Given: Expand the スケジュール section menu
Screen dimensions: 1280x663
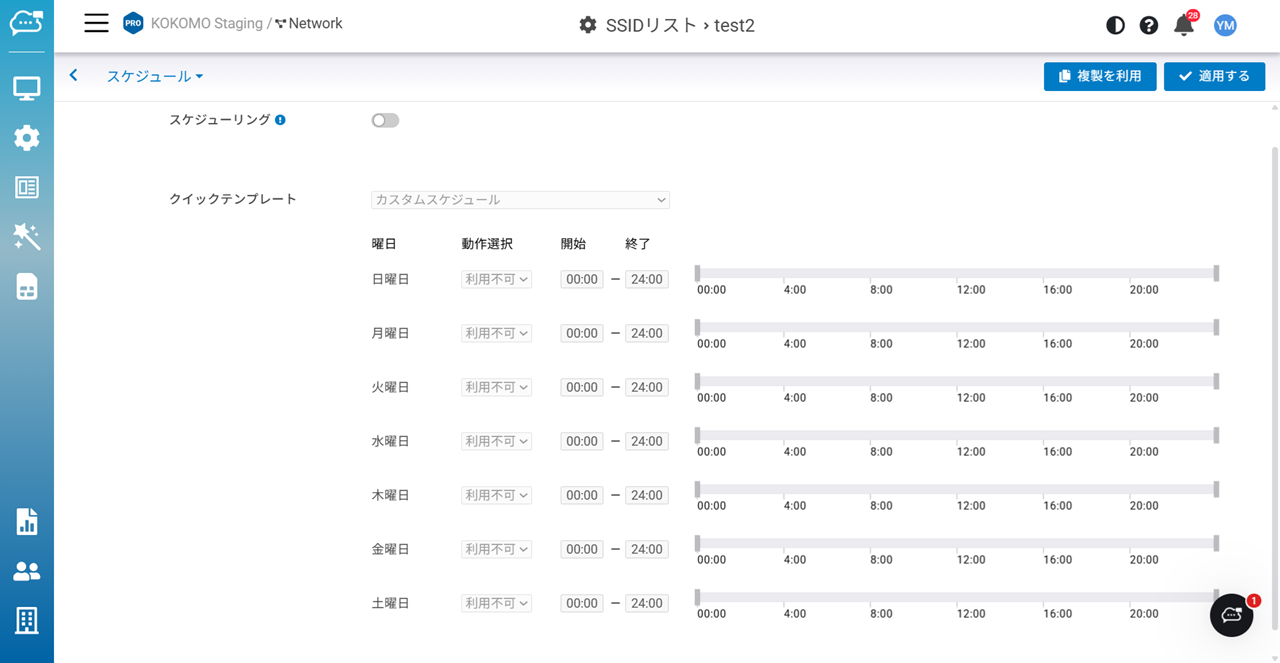Looking at the screenshot, I should pos(155,77).
